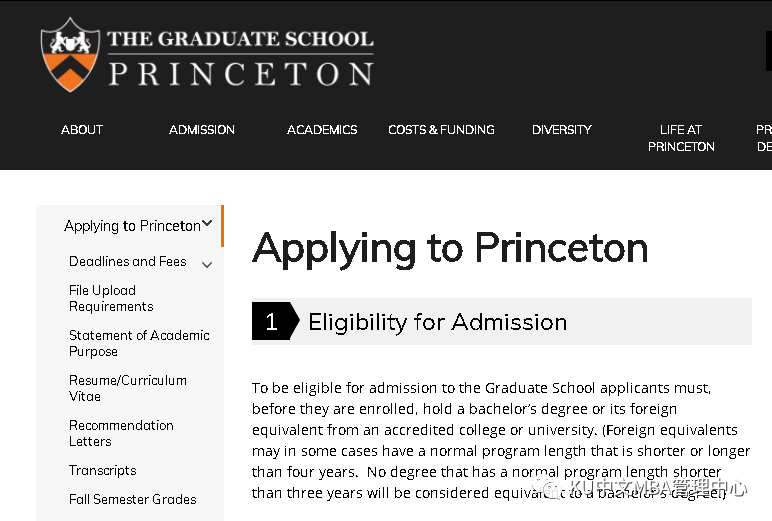Click Eligibility for Admission section header
Viewport: 772px width, 521px height.
tap(437, 322)
